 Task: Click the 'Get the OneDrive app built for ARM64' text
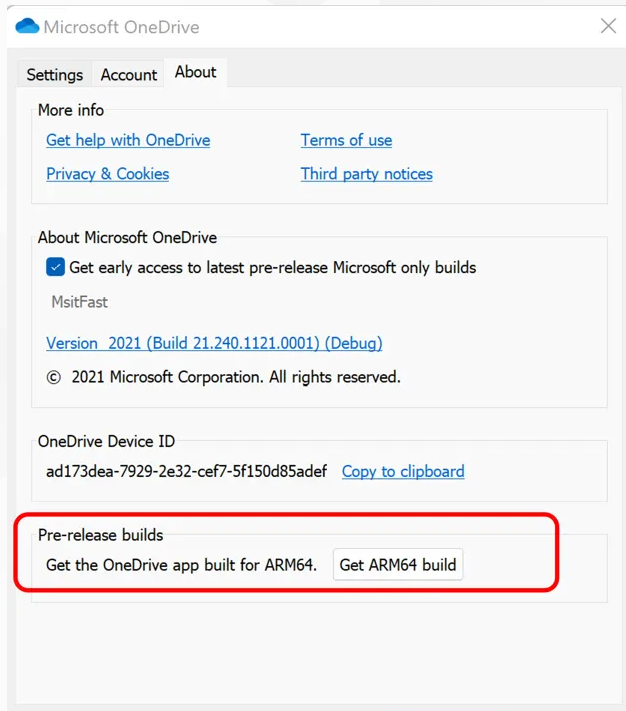(x=181, y=565)
